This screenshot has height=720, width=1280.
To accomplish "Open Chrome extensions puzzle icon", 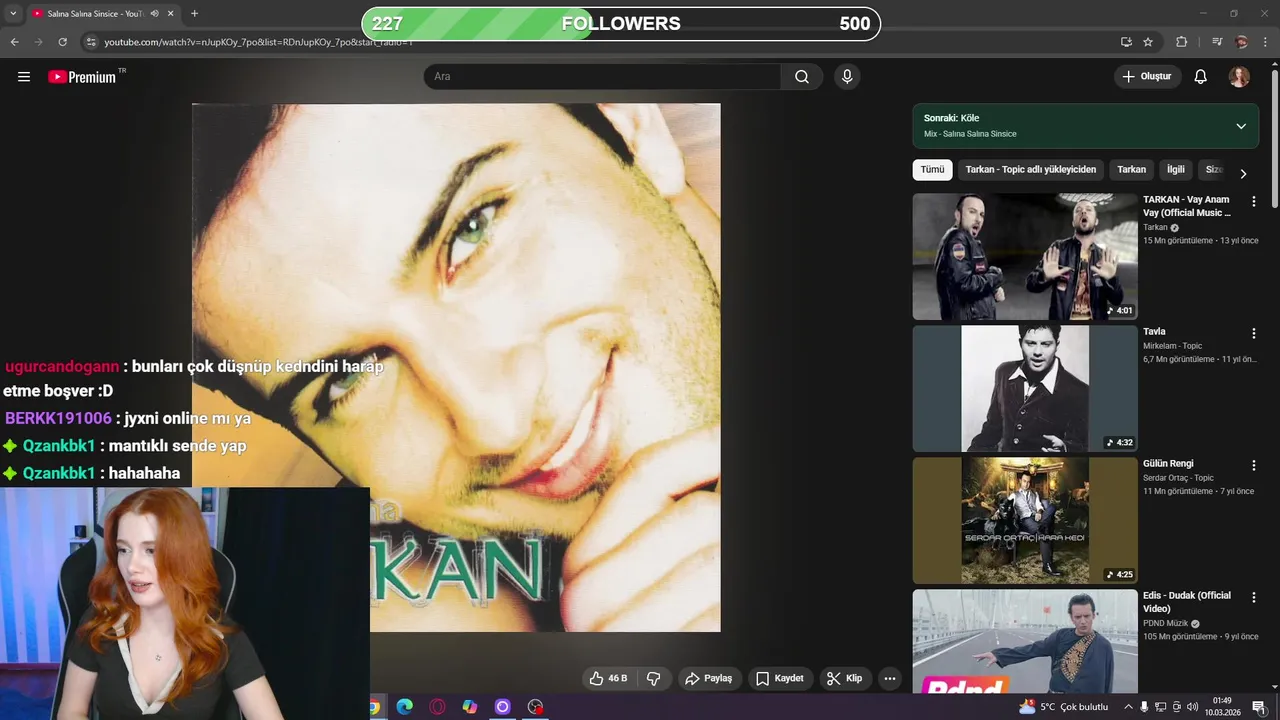I will coord(1182,42).
